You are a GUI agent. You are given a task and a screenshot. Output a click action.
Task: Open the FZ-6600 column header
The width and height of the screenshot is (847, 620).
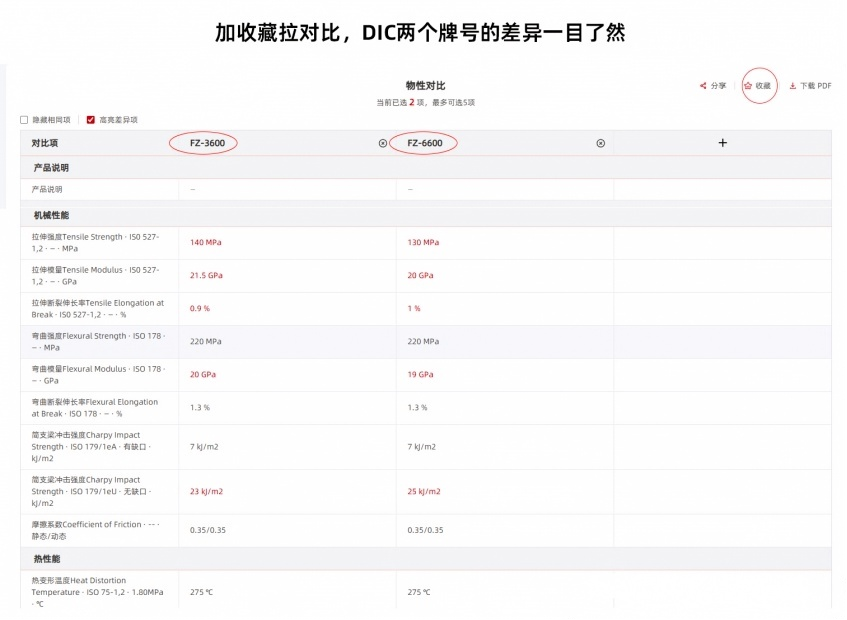pyautogui.click(x=425, y=143)
